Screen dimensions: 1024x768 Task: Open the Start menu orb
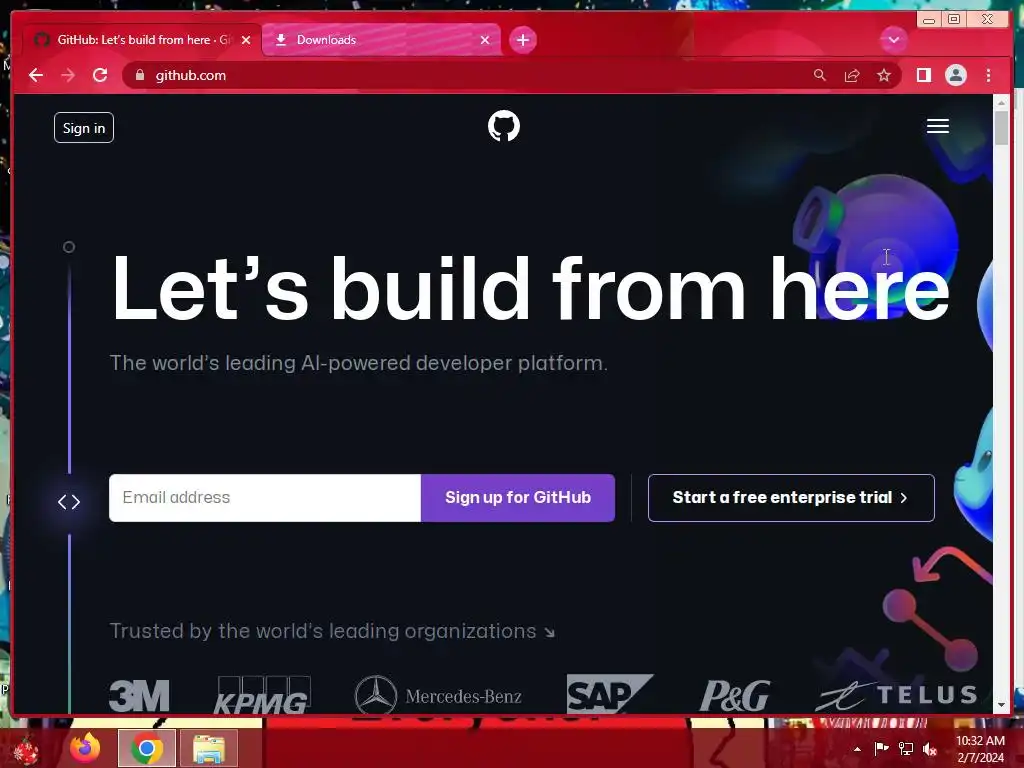[25, 749]
